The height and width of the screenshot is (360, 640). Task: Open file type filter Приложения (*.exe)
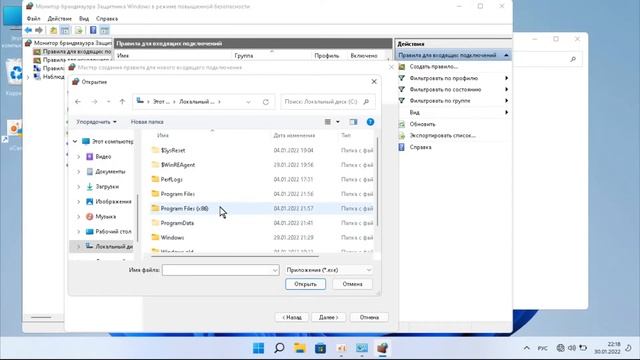coord(329,270)
